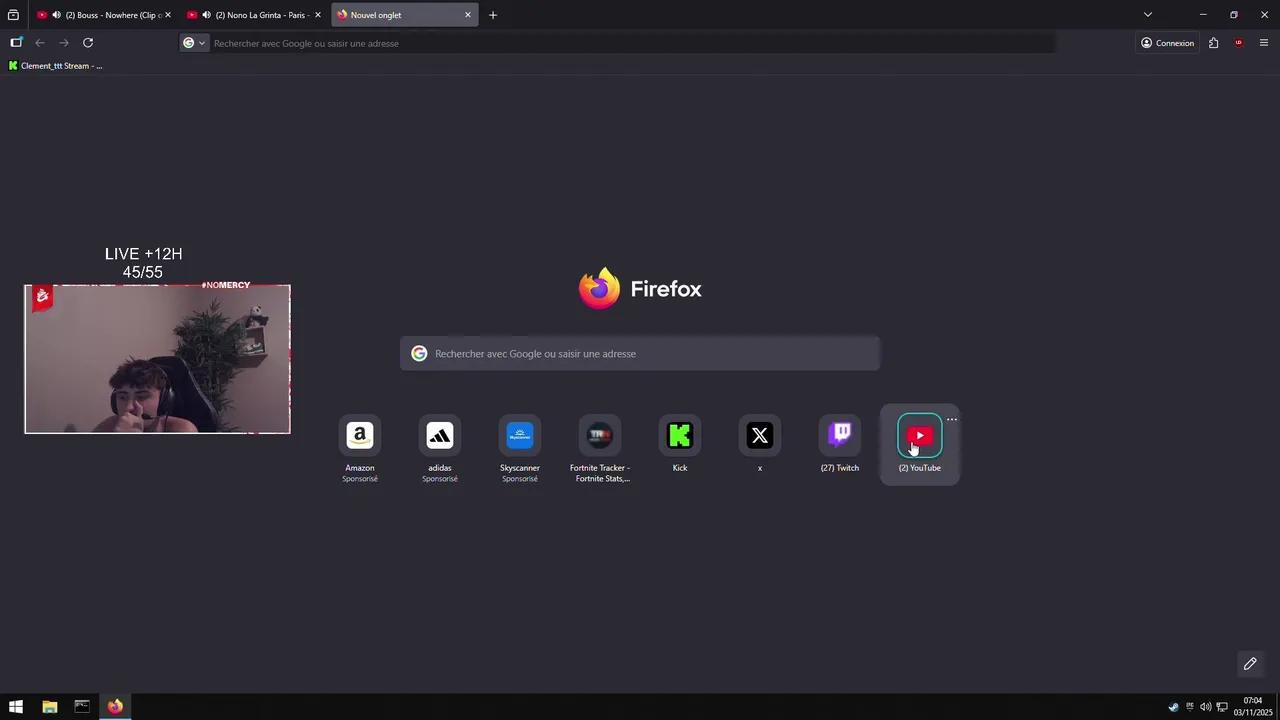
Task: Focus the center Google search box
Action: click(640, 354)
